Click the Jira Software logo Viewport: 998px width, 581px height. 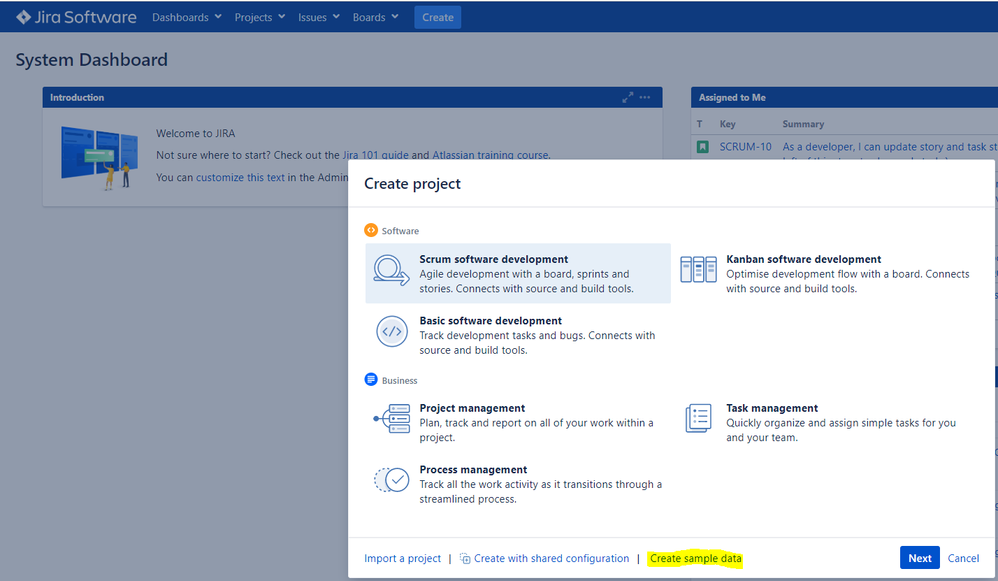point(76,17)
